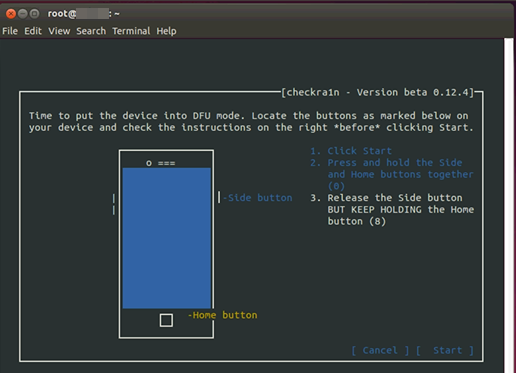Click the Side button marker on the diagram
Image resolution: width=516 pixels, height=373 pixels.
pyautogui.click(x=219, y=197)
